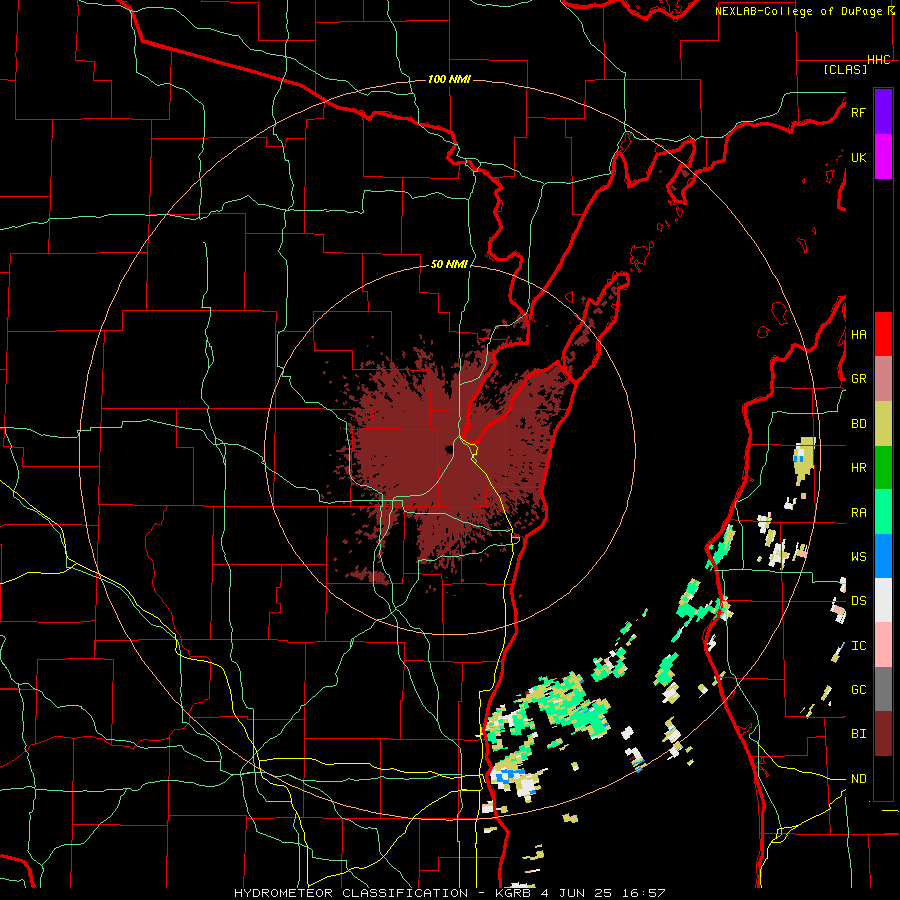Pick the HR dark green legend swatch

883,468
